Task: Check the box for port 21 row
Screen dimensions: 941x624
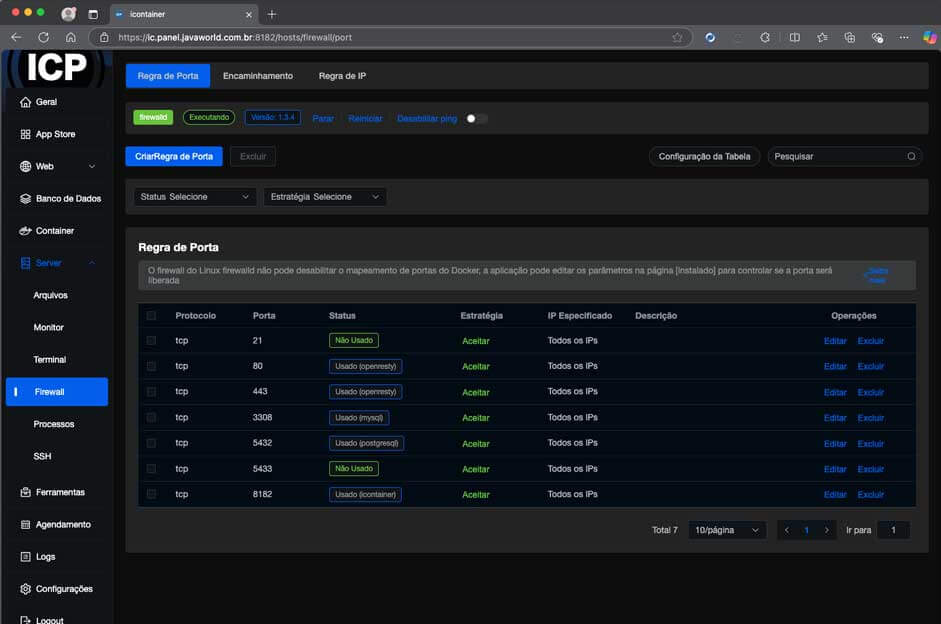Action: [152, 341]
